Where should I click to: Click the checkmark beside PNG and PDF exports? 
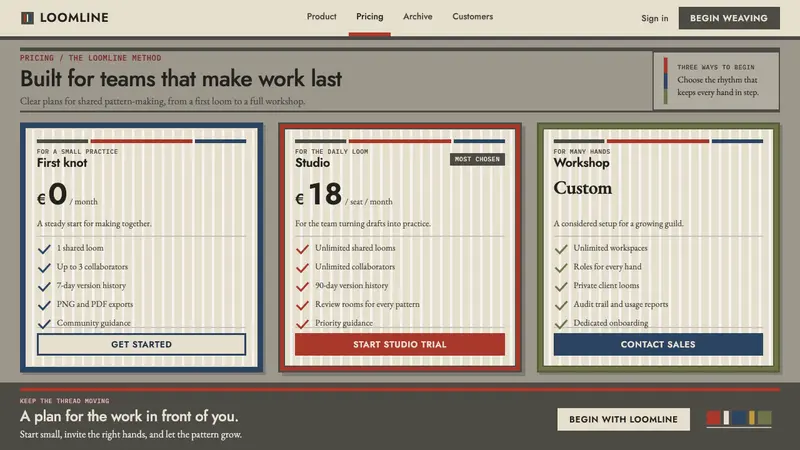[x=44, y=305]
